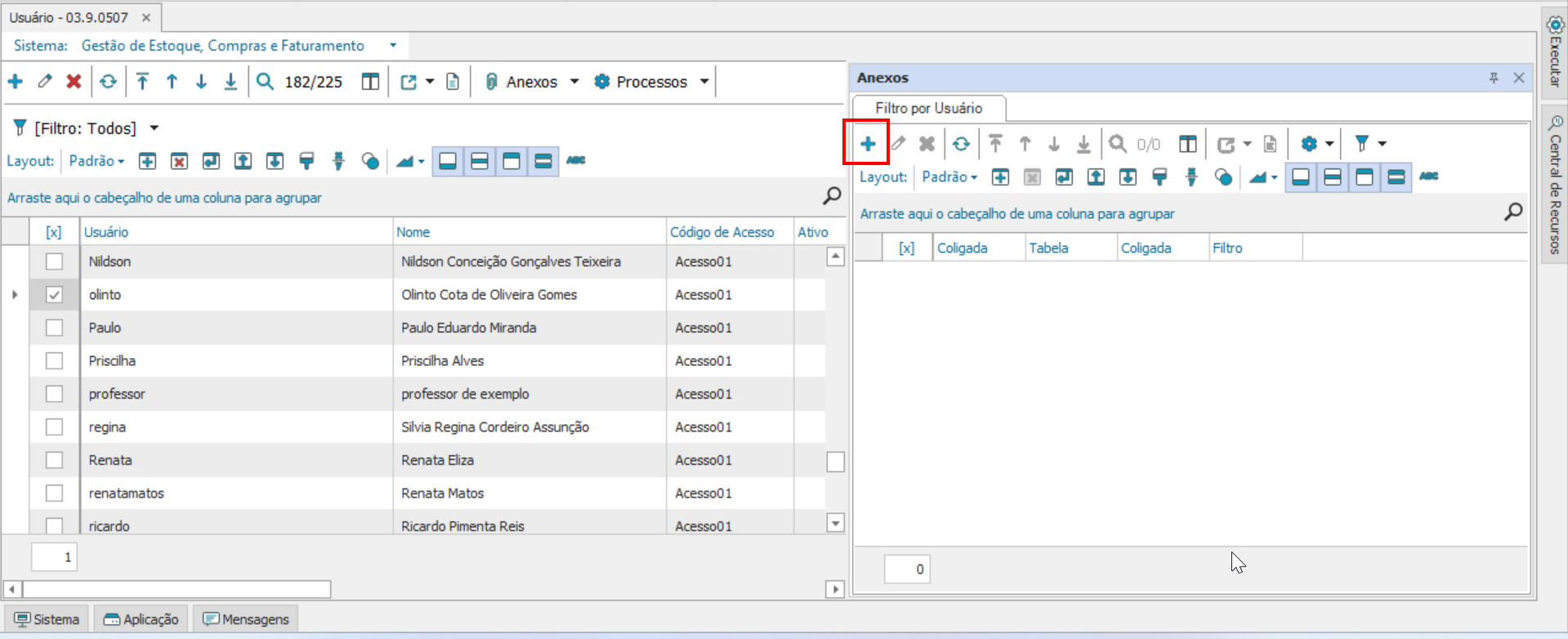Image resolution: width=1568 pixels, height=639 pixels.
Task: Open column chooser icon next to 182/225
Action: pyautogui.click(x=370, y=81)
